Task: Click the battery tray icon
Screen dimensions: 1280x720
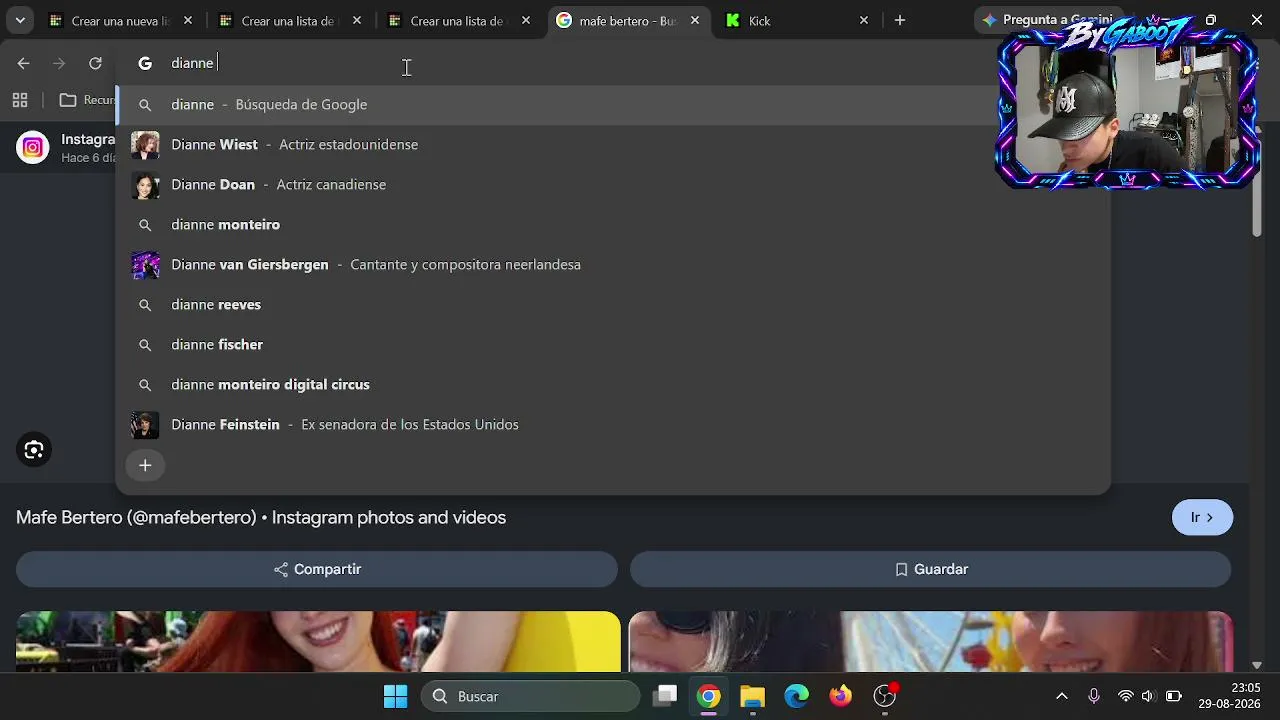Action: coord(1174,696)
